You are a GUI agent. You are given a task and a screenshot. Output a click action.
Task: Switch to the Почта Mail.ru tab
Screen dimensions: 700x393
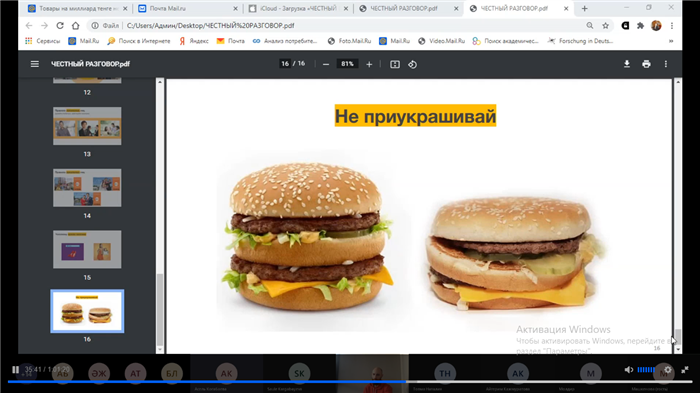(x=188, y=8)
